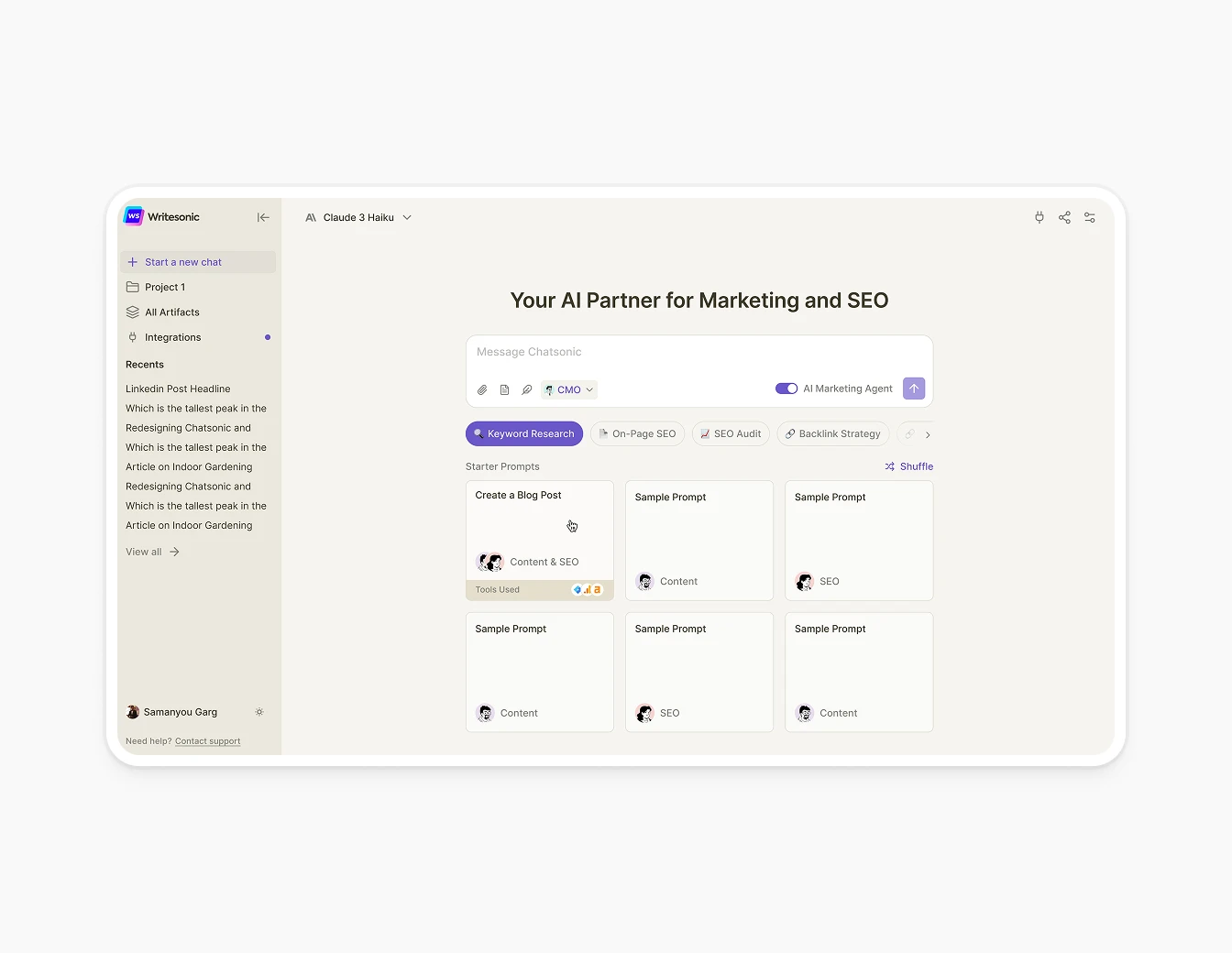Select the Keyword Research chip
The height and width of the screenshot is (953, 1232).
coord(523,433)
